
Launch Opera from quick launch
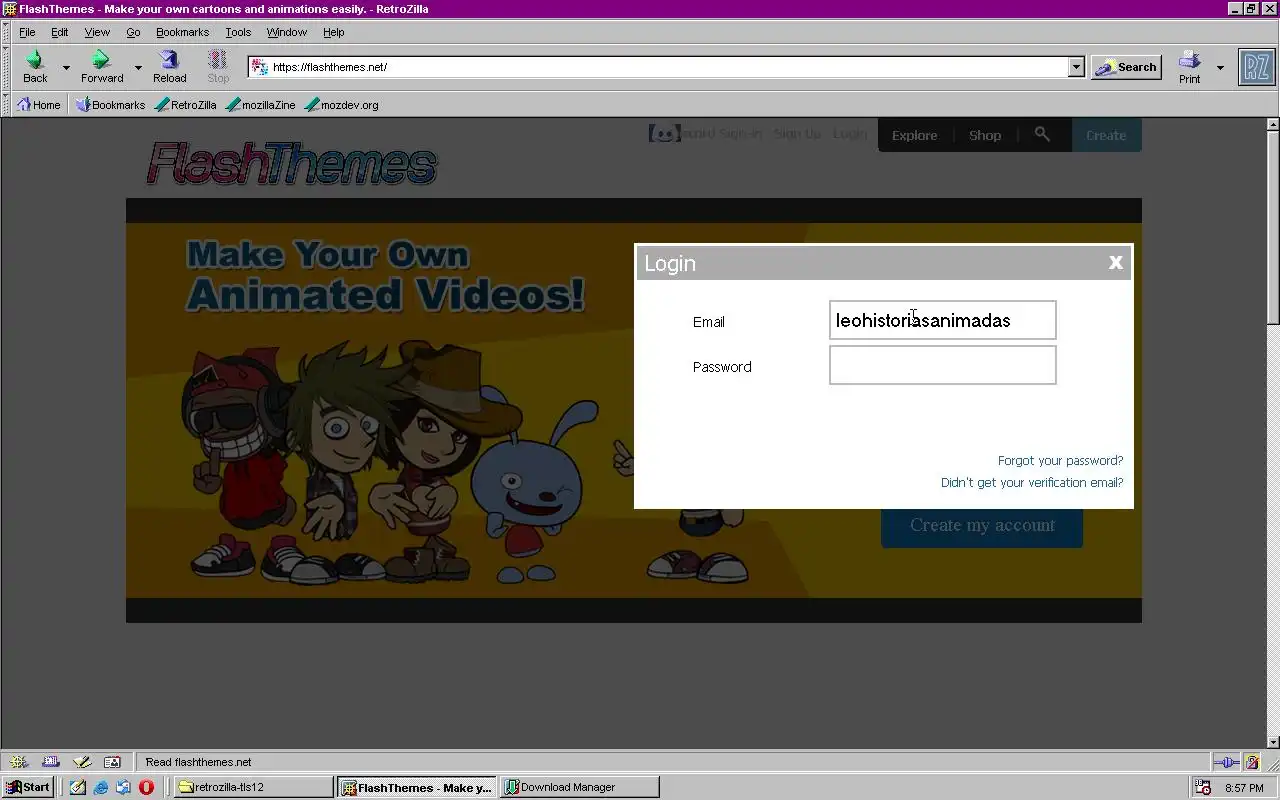(147, 787)
